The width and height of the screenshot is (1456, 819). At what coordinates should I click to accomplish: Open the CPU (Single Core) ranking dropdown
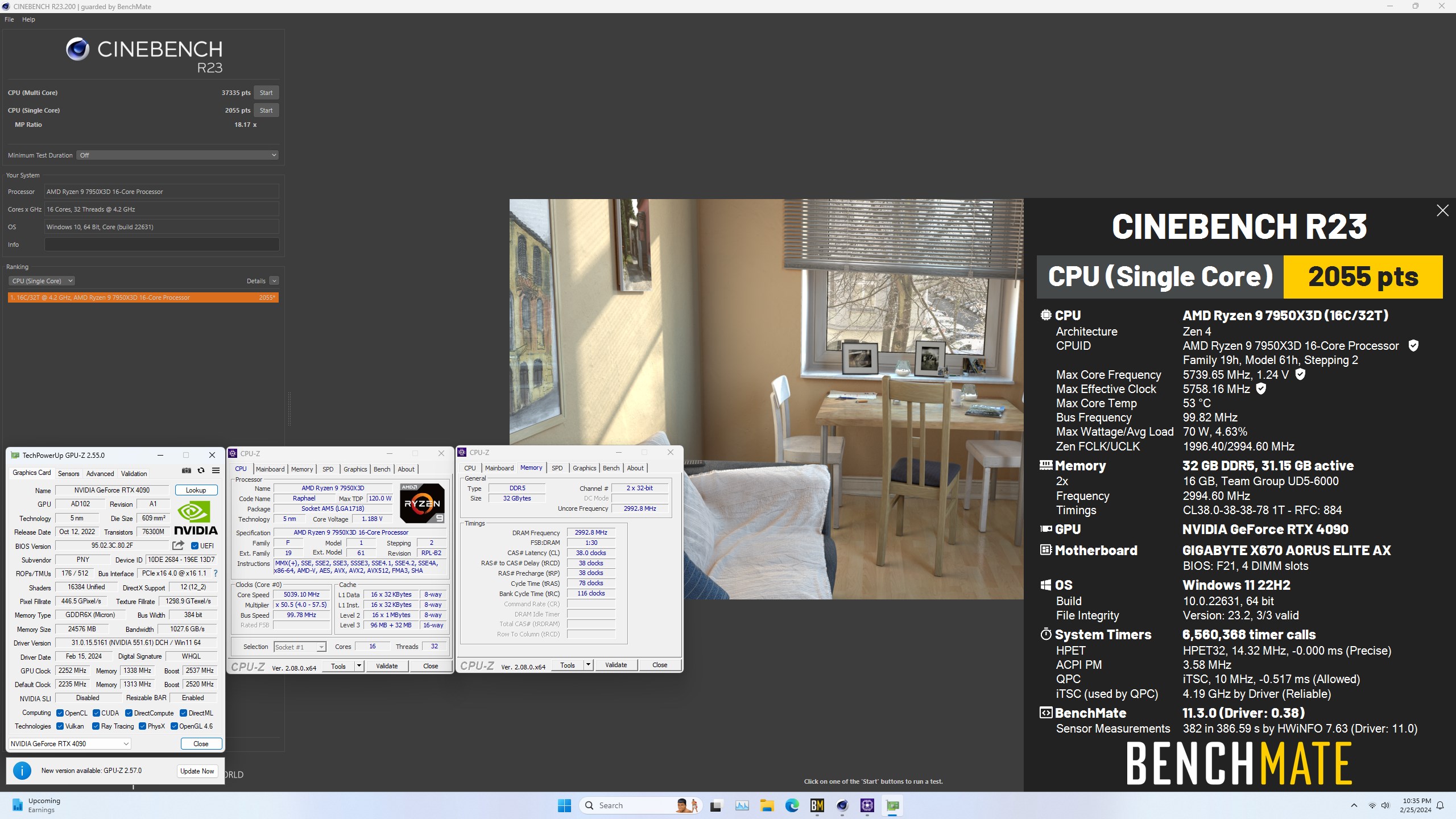[42, 281]
